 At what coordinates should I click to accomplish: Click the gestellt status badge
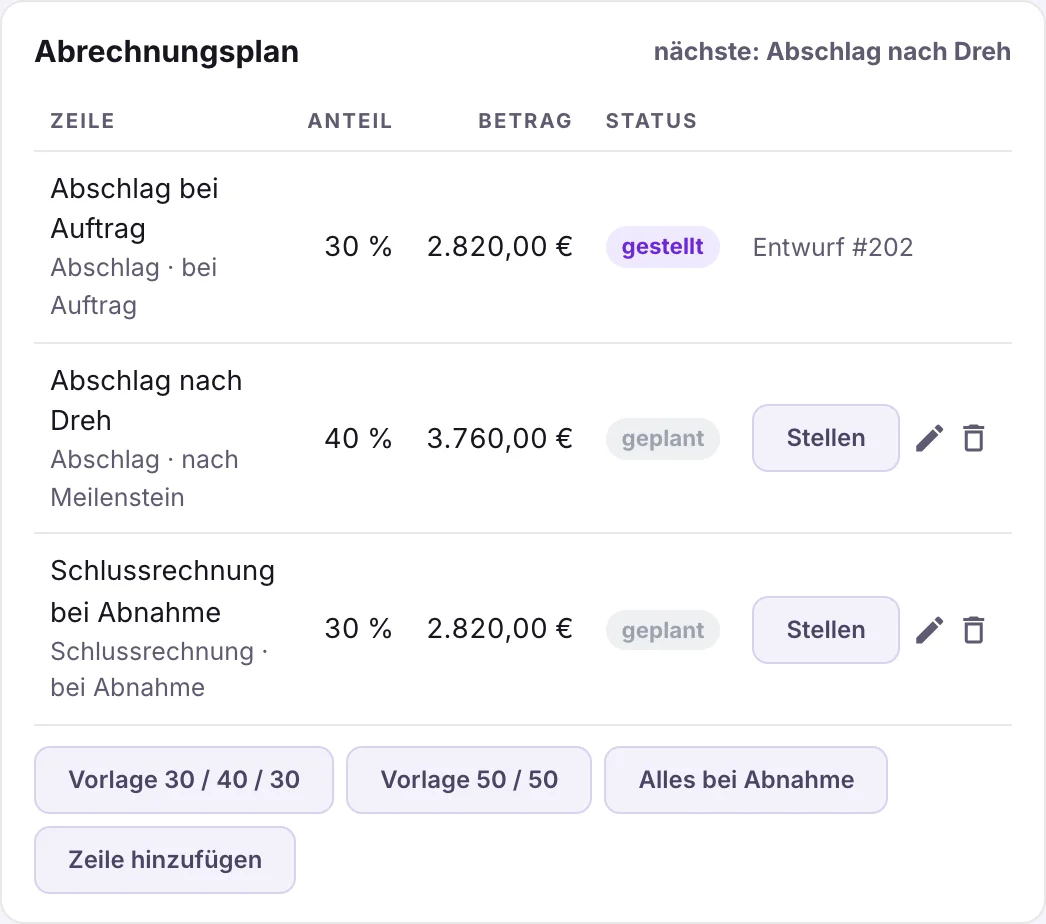662,247
